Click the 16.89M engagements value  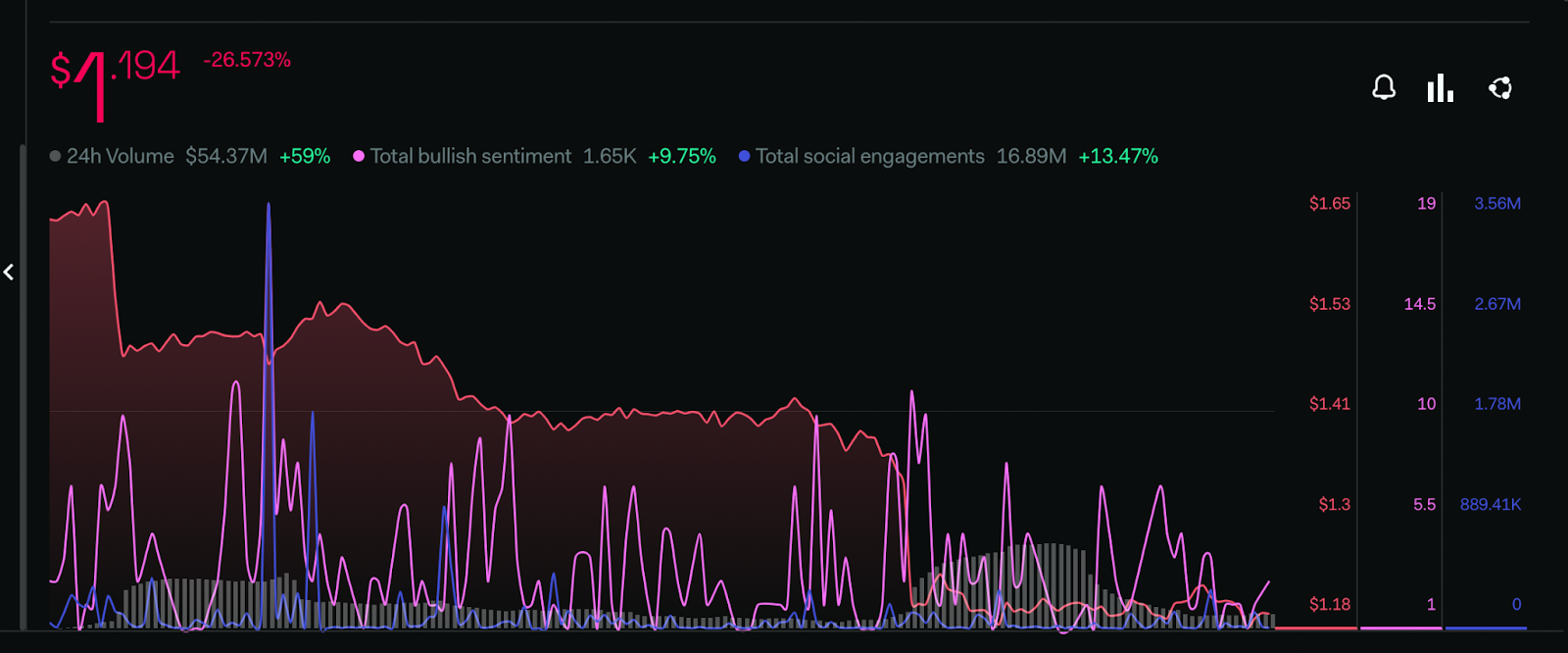(x=1031, y=156)
